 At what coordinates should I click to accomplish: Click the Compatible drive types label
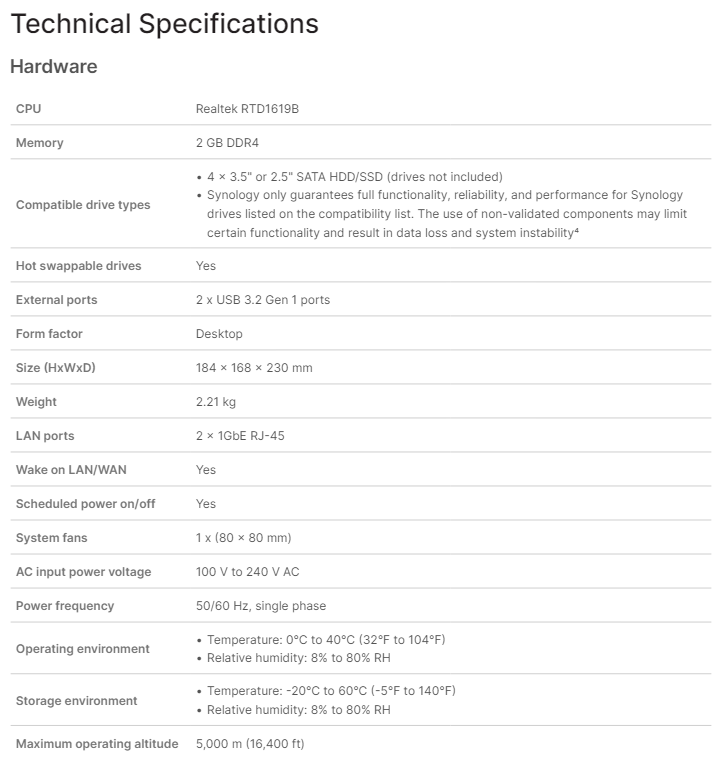(x=83, y=205)
